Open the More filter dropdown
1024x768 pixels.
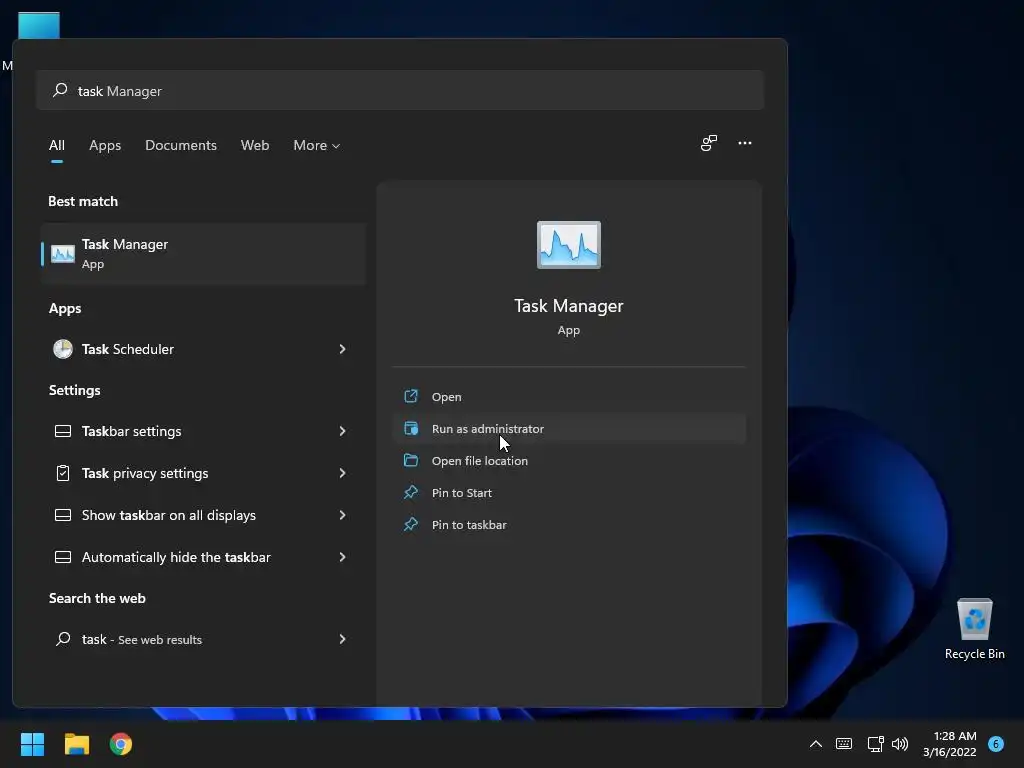(x=317, y=145)
